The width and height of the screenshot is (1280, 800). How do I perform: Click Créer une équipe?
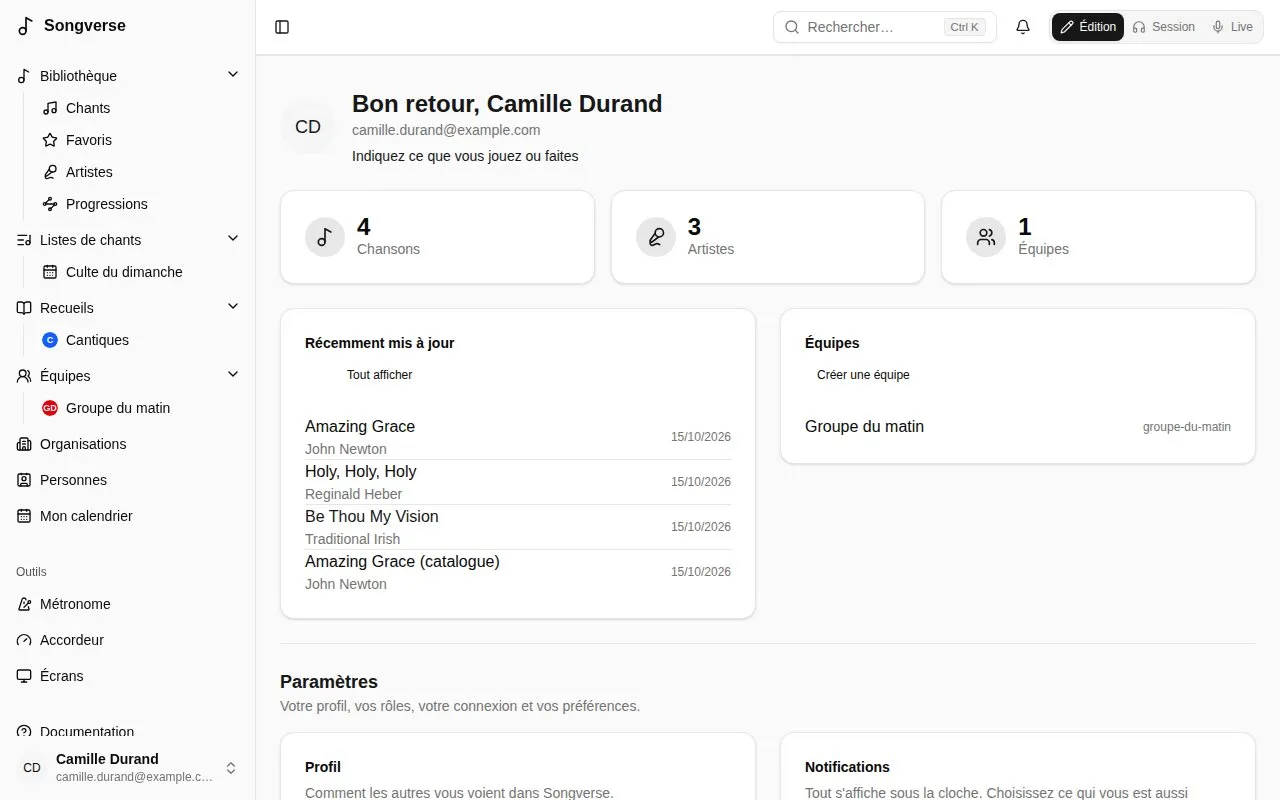point(863,375)
